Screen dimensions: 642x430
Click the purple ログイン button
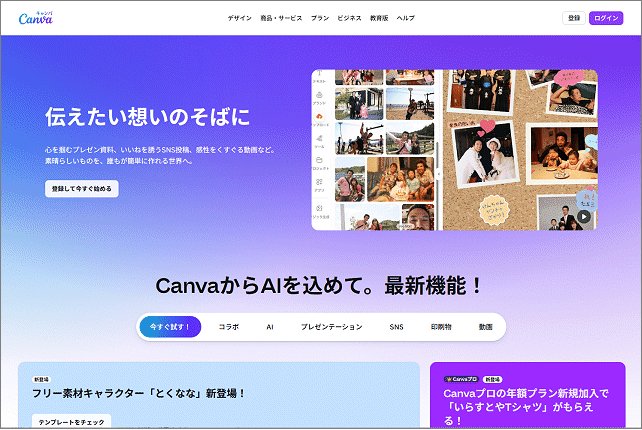click(x=606, y=18)
